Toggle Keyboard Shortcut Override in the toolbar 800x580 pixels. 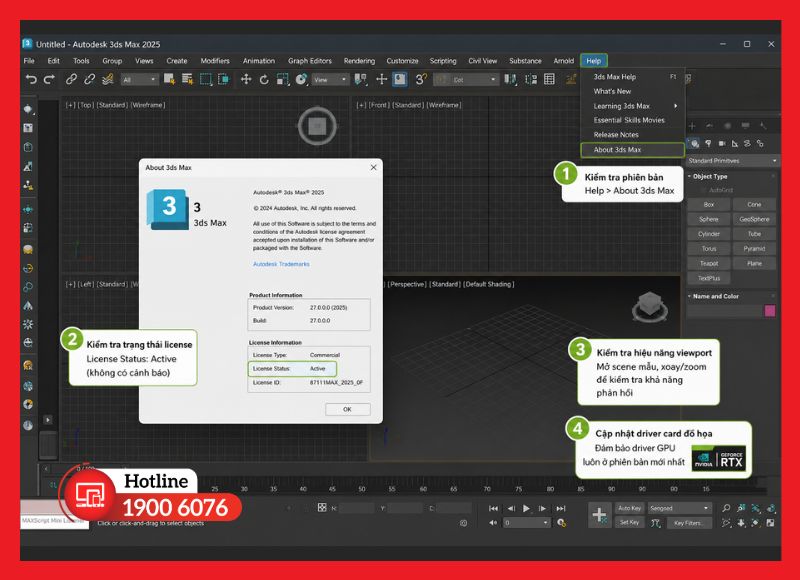point(399,79)
